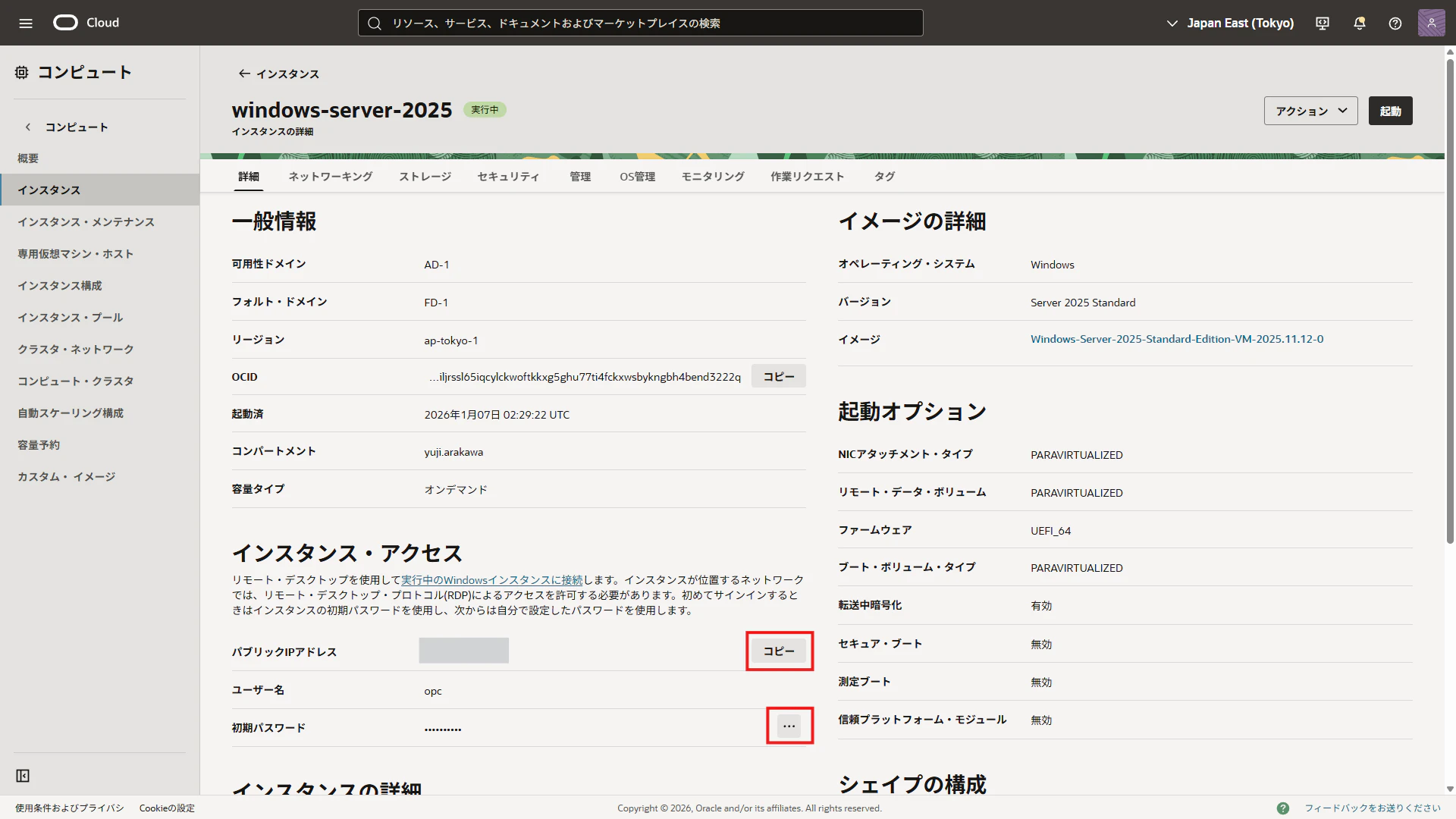Click the firmware value UEFI_64
This screenshot has height=819, width=1456.
coord(1050,531)
